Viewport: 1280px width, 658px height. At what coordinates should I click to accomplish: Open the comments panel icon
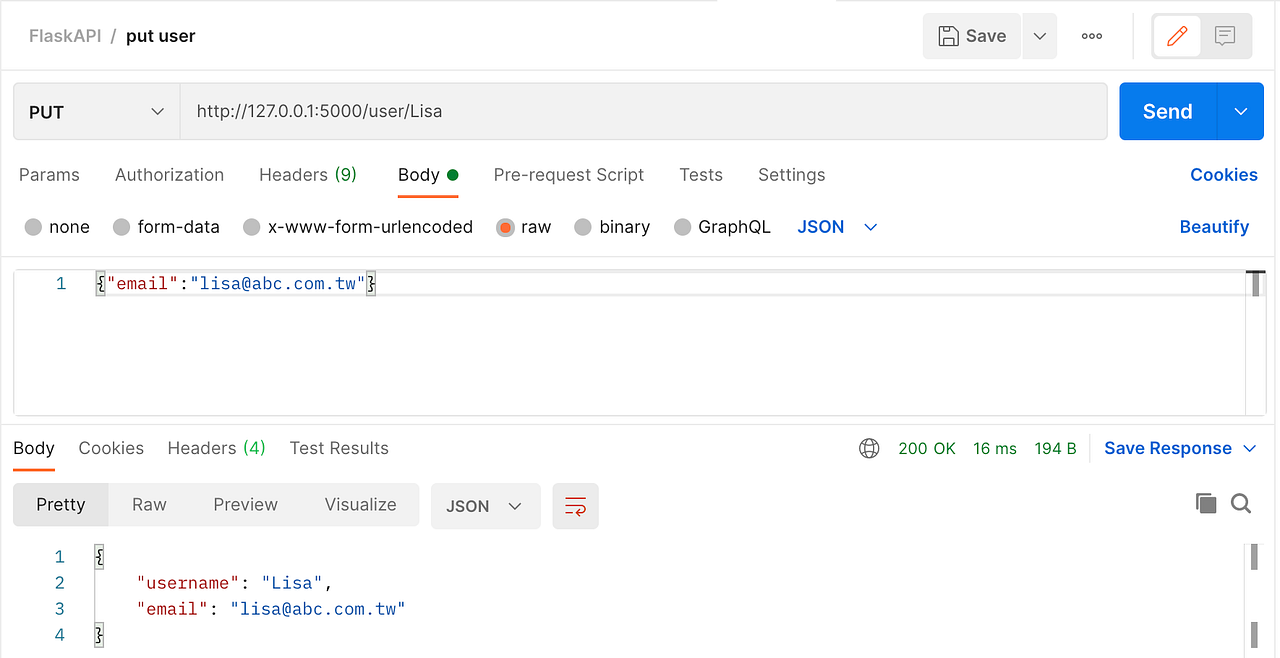tap(1225, 35)
